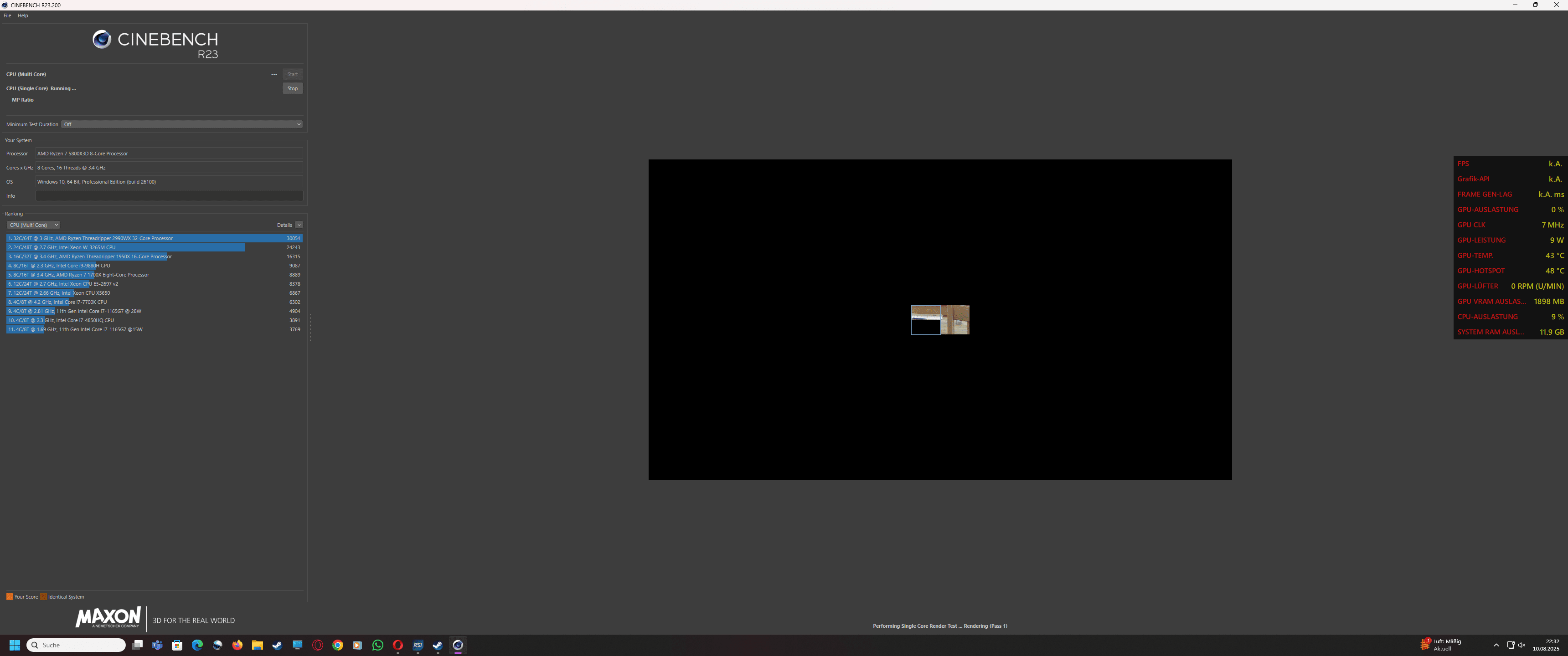Open Google Chrome from the taskbar
This screenshot has height=656, width=1568.
click(338, 645)
